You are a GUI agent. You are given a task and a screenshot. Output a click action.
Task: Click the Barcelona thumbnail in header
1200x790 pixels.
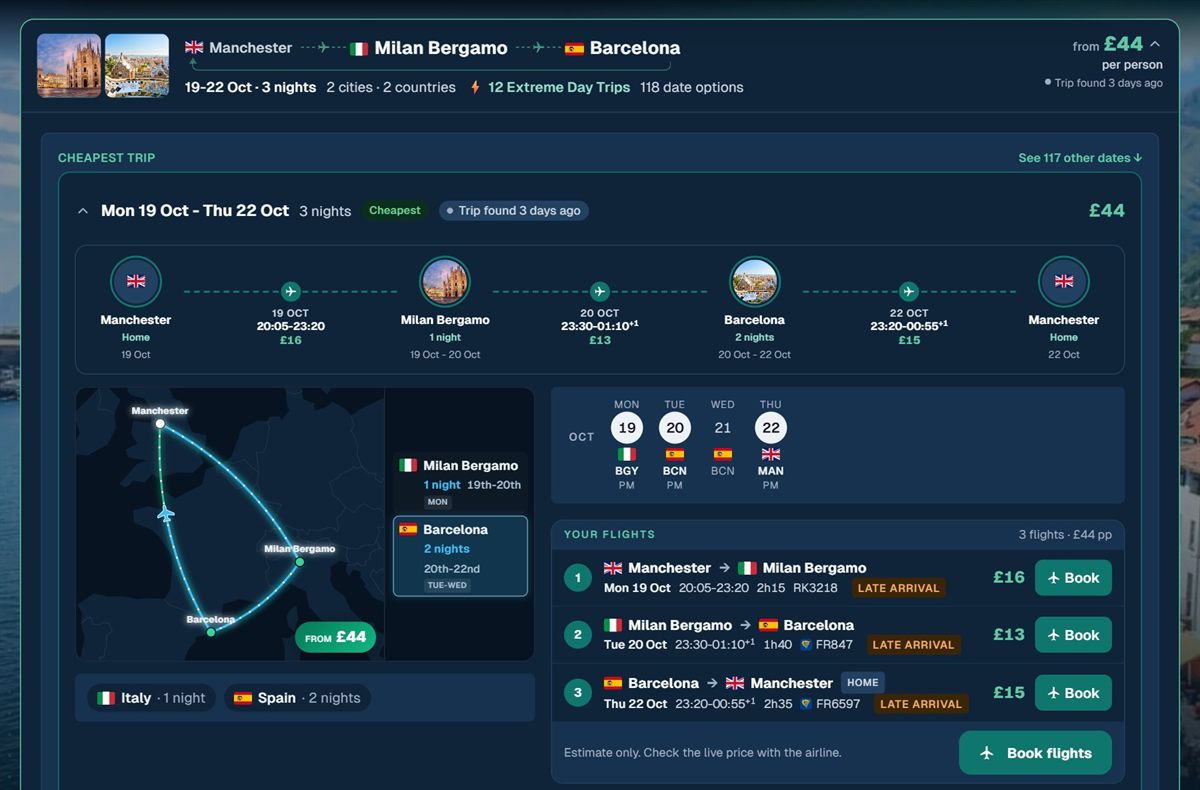tap(137, 66)
